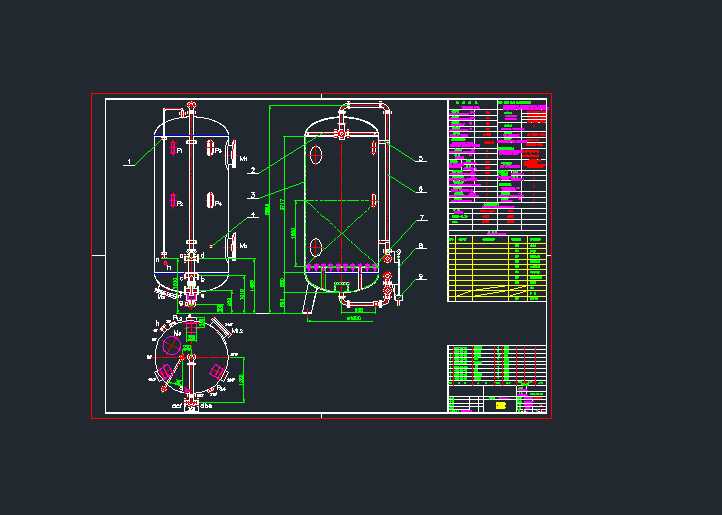Select the yellow parts list table
Screen dimensions: 722x515
[497, 269]
